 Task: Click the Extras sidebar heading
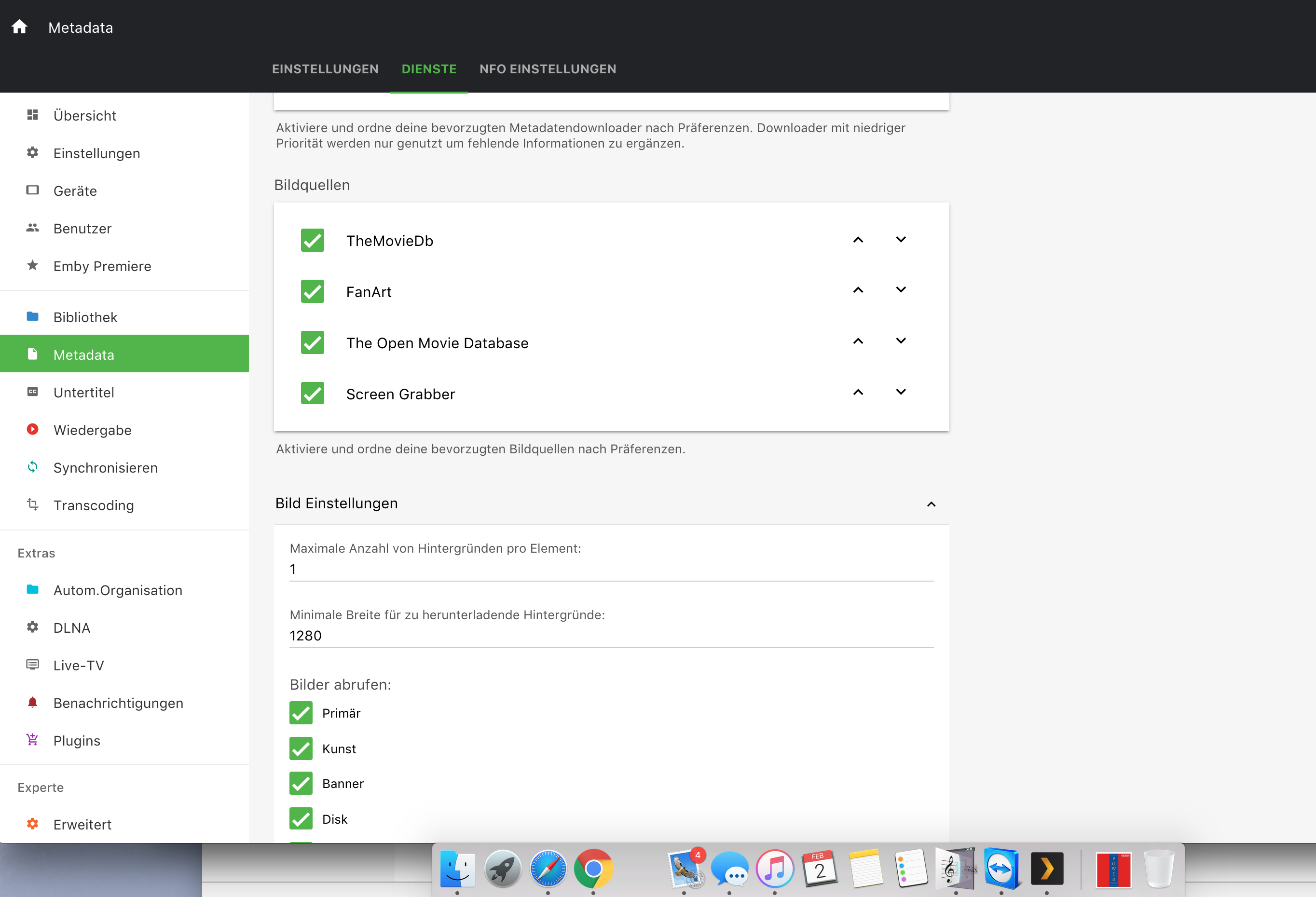tap(36, 553)
